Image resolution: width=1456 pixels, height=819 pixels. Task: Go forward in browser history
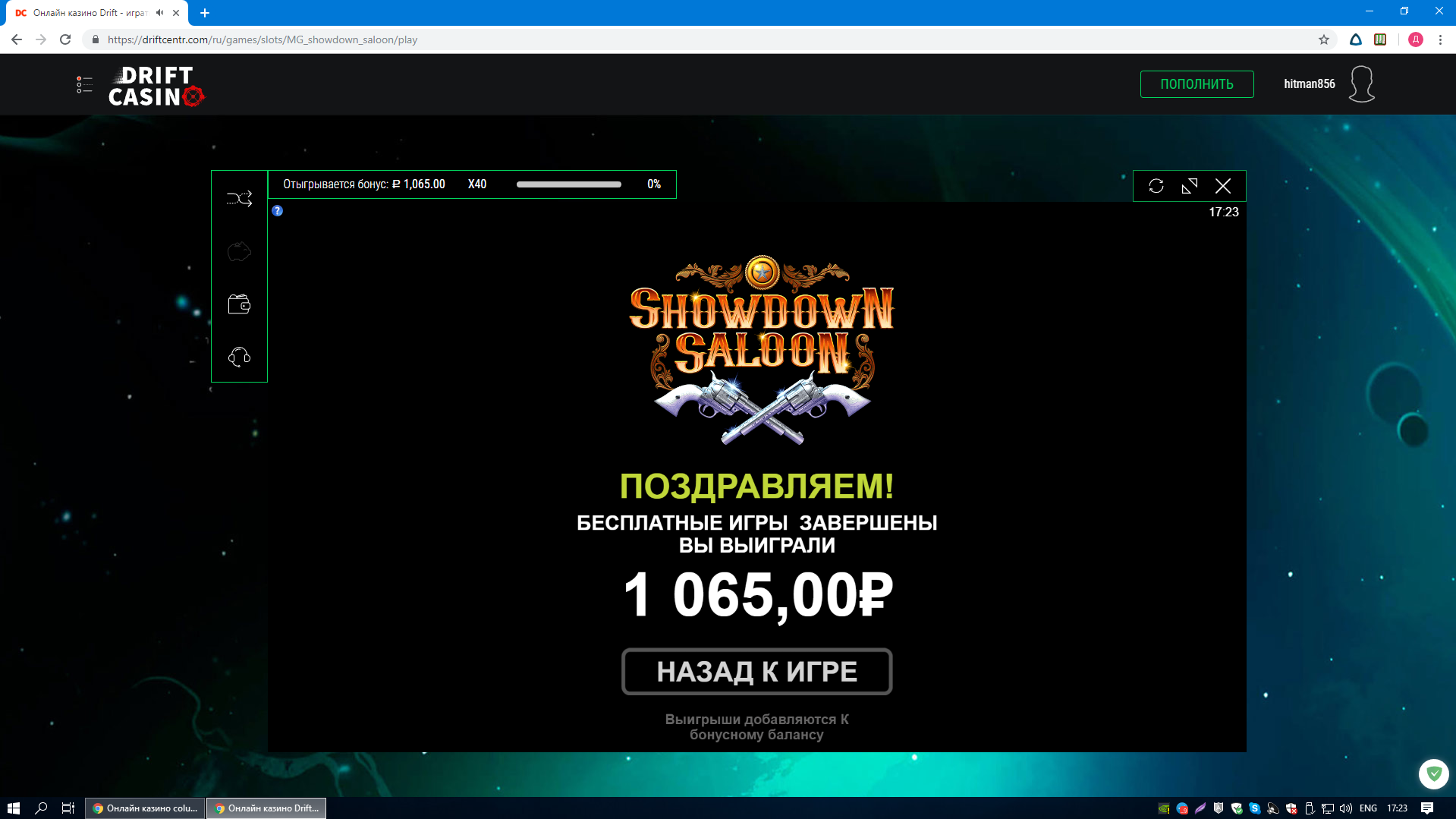pos(41,39)
